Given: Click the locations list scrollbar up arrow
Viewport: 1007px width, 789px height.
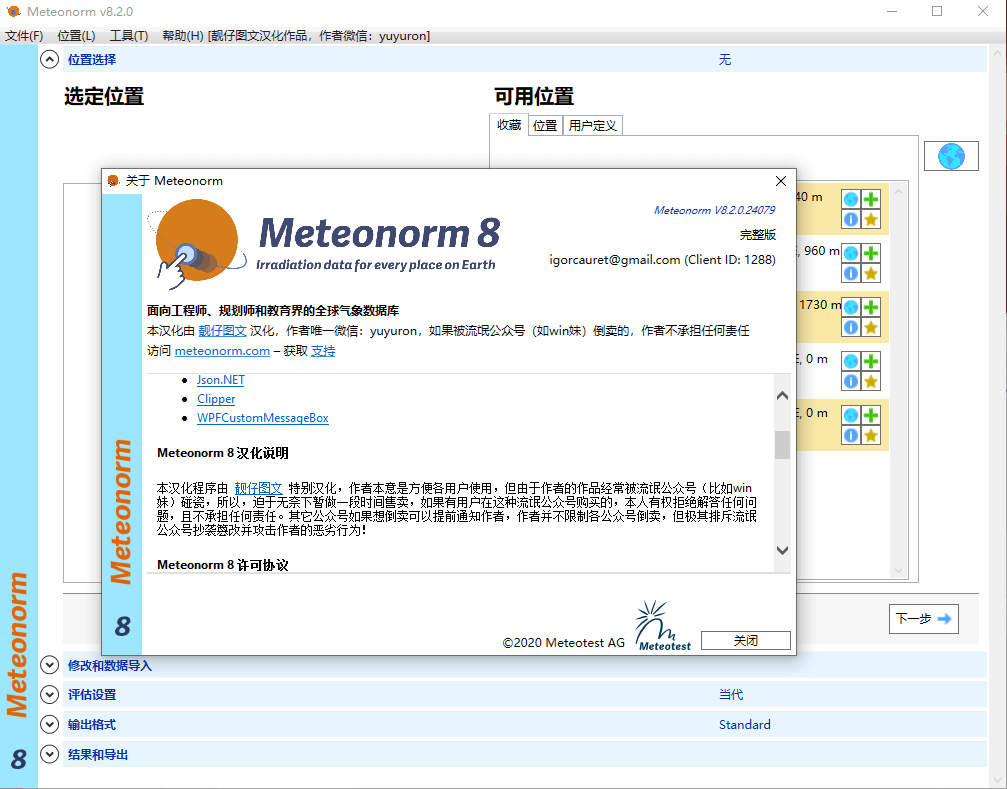Looking at the screenshot, I should click(x=898, y=191).
